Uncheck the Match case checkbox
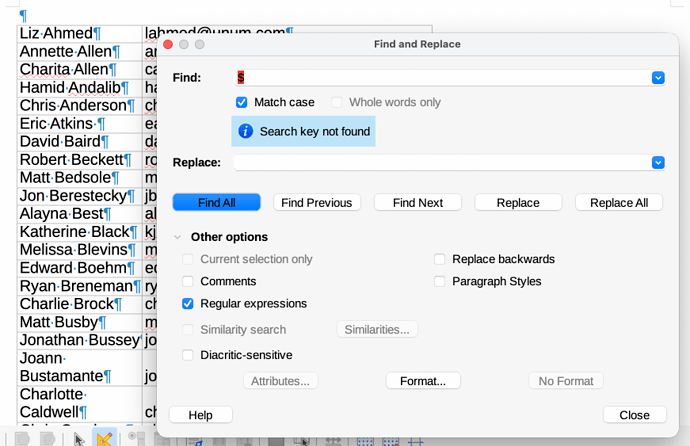The image size is (690, 446). point(241,102)
